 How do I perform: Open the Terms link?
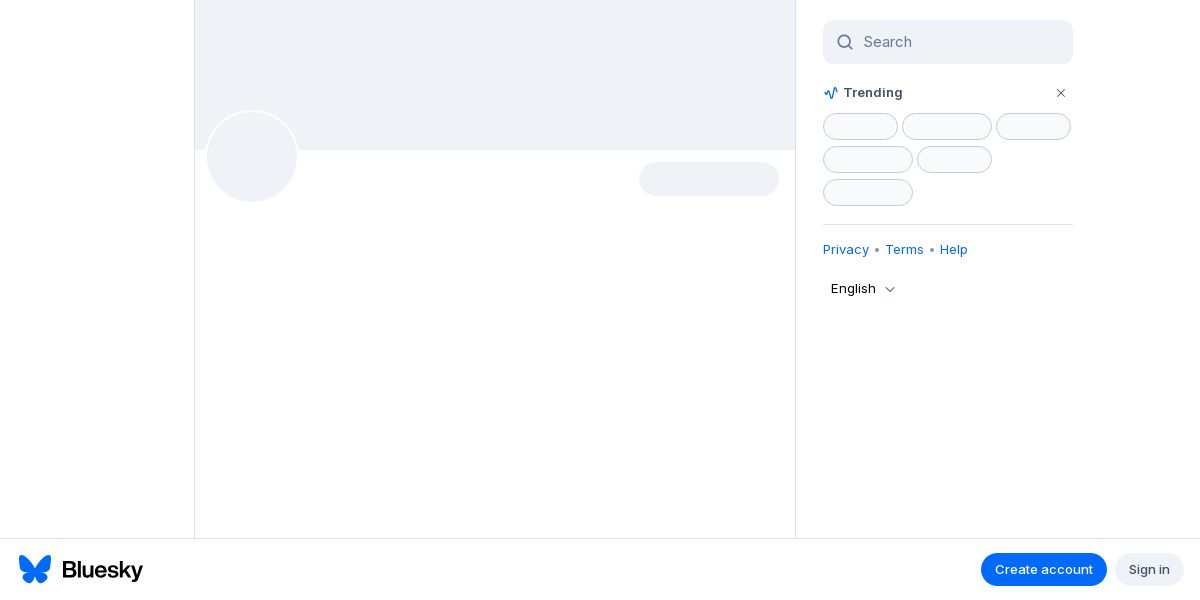click(x=904, y=250)
